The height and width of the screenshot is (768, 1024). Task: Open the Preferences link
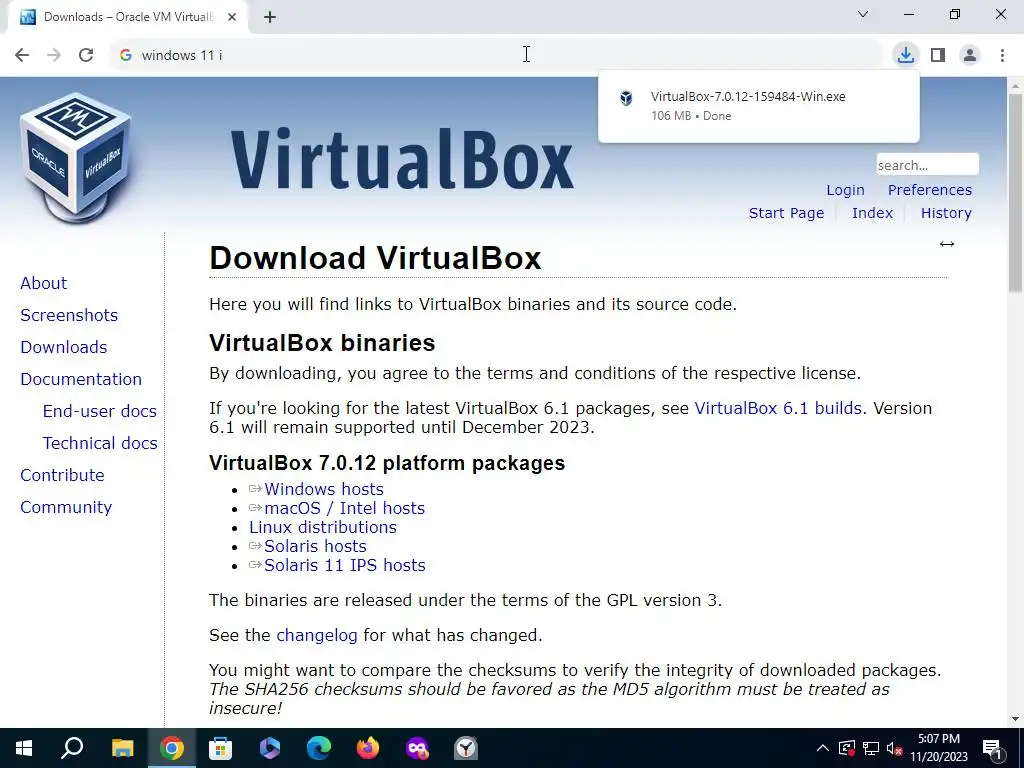click(x=929, y=190)
